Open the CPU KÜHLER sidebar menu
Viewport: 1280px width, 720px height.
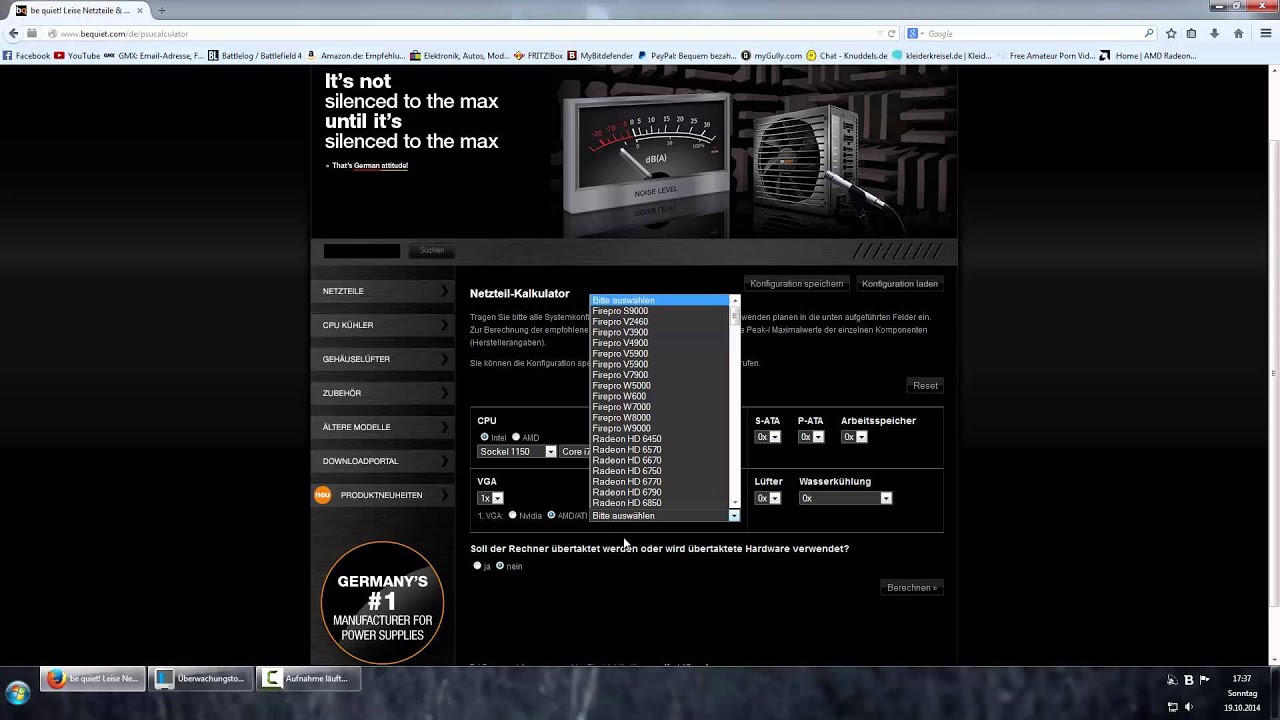tap(383, 325)
